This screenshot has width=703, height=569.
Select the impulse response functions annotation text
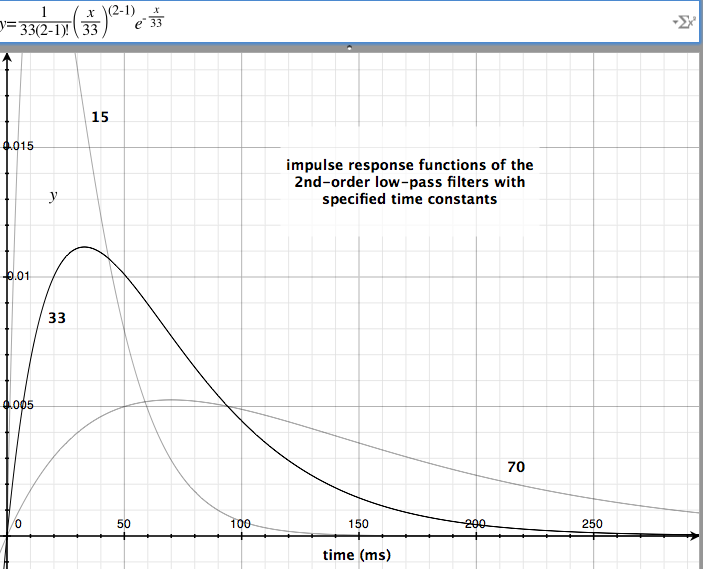pos(411,182)
